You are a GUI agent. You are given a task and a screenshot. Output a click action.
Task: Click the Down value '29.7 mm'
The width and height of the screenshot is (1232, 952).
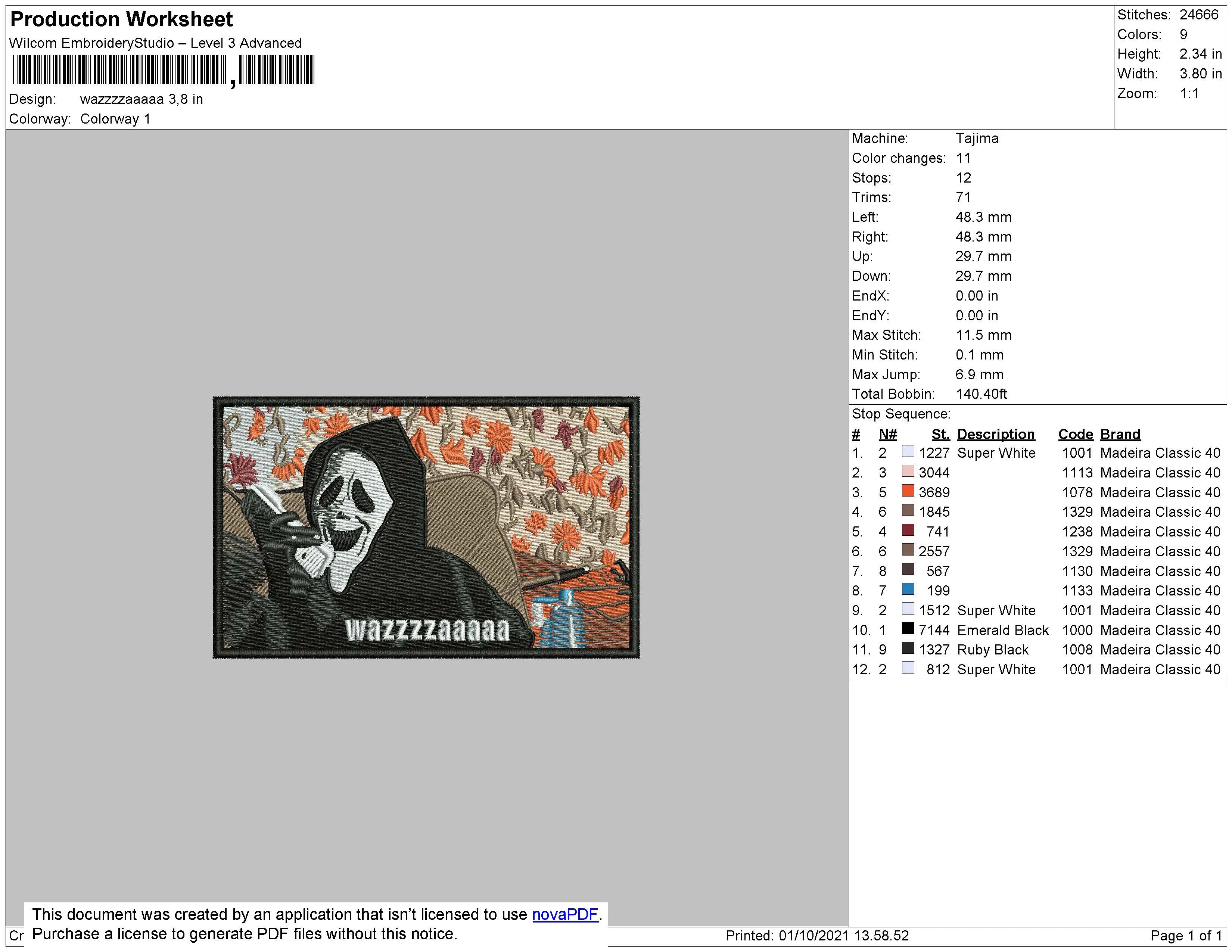click(983, 276)
